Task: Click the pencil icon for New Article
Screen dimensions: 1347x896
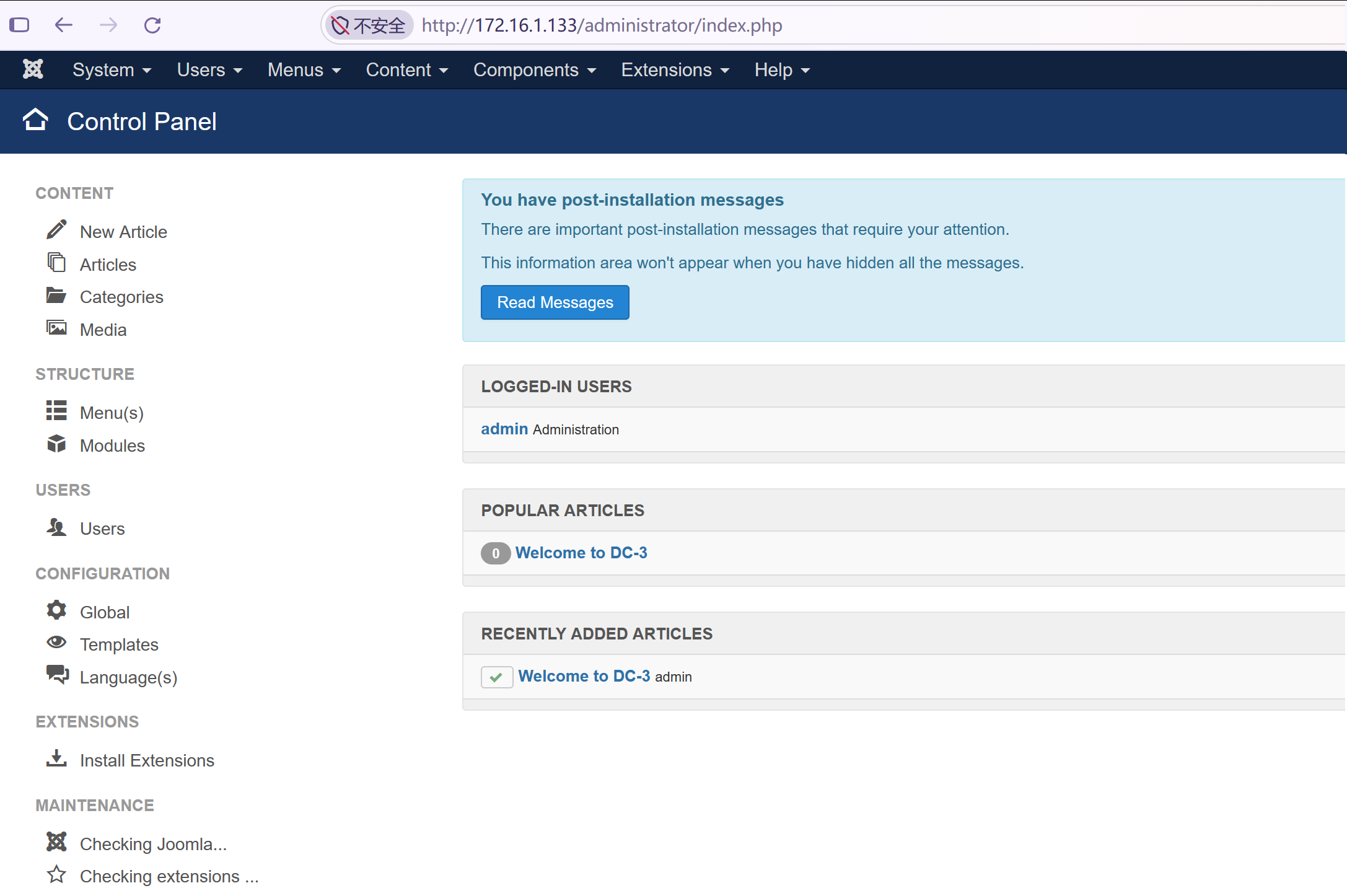Action: 56,230
